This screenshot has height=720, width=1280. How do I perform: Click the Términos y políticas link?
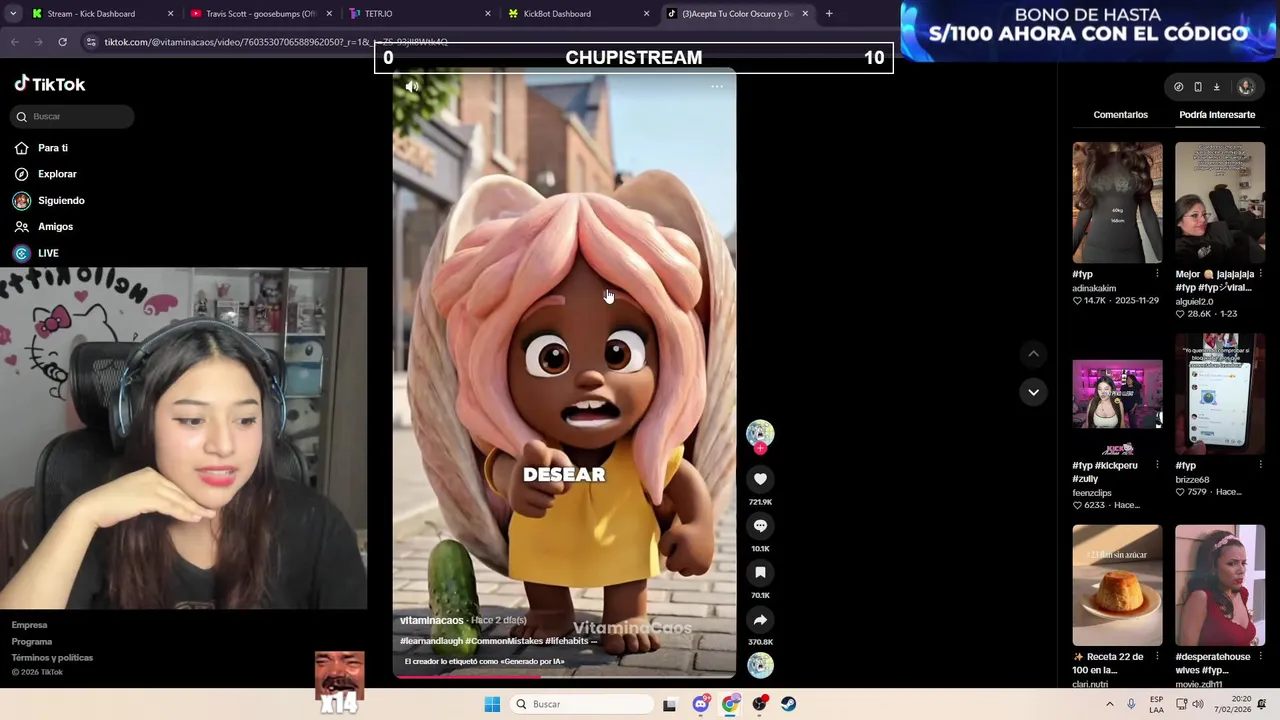(52, 658)
